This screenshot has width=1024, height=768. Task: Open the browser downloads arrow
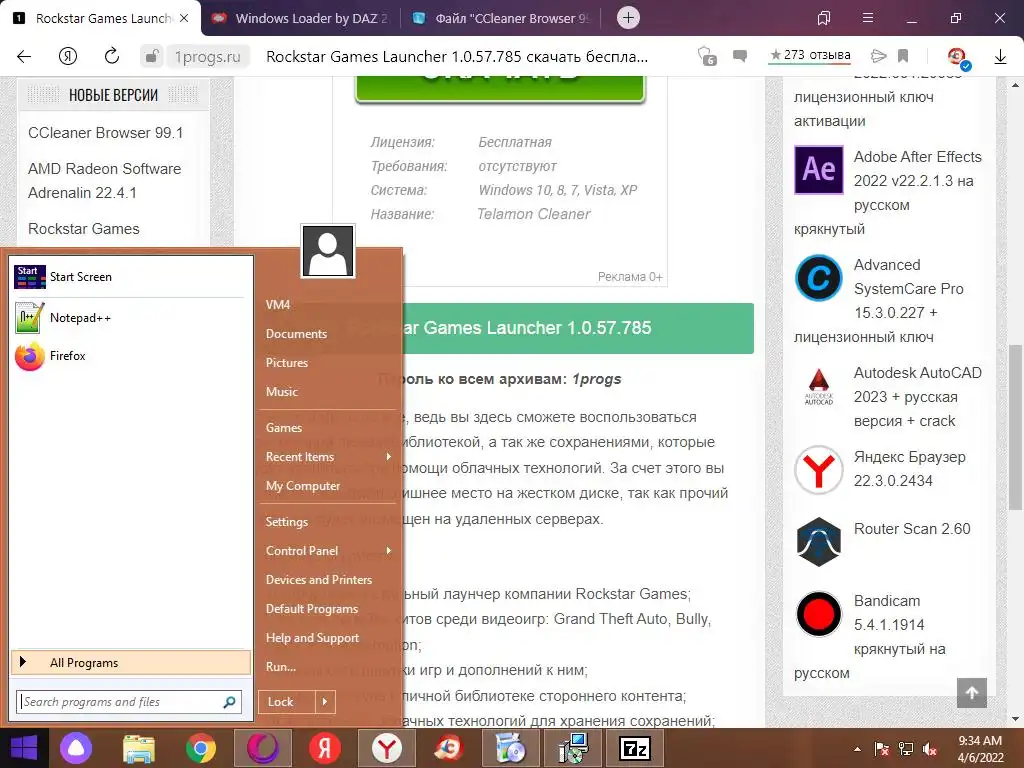pos(1000,57)
